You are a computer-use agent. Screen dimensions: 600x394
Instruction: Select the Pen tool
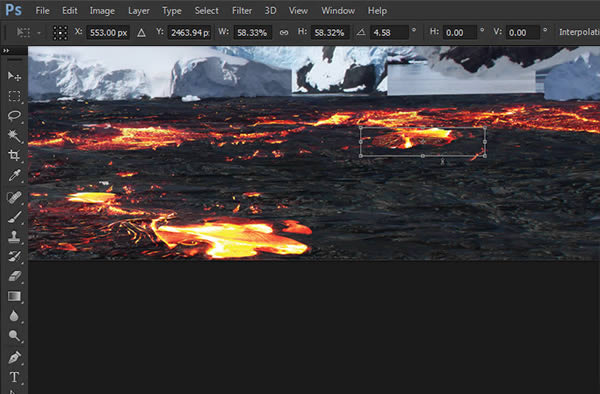pos(14,358)
